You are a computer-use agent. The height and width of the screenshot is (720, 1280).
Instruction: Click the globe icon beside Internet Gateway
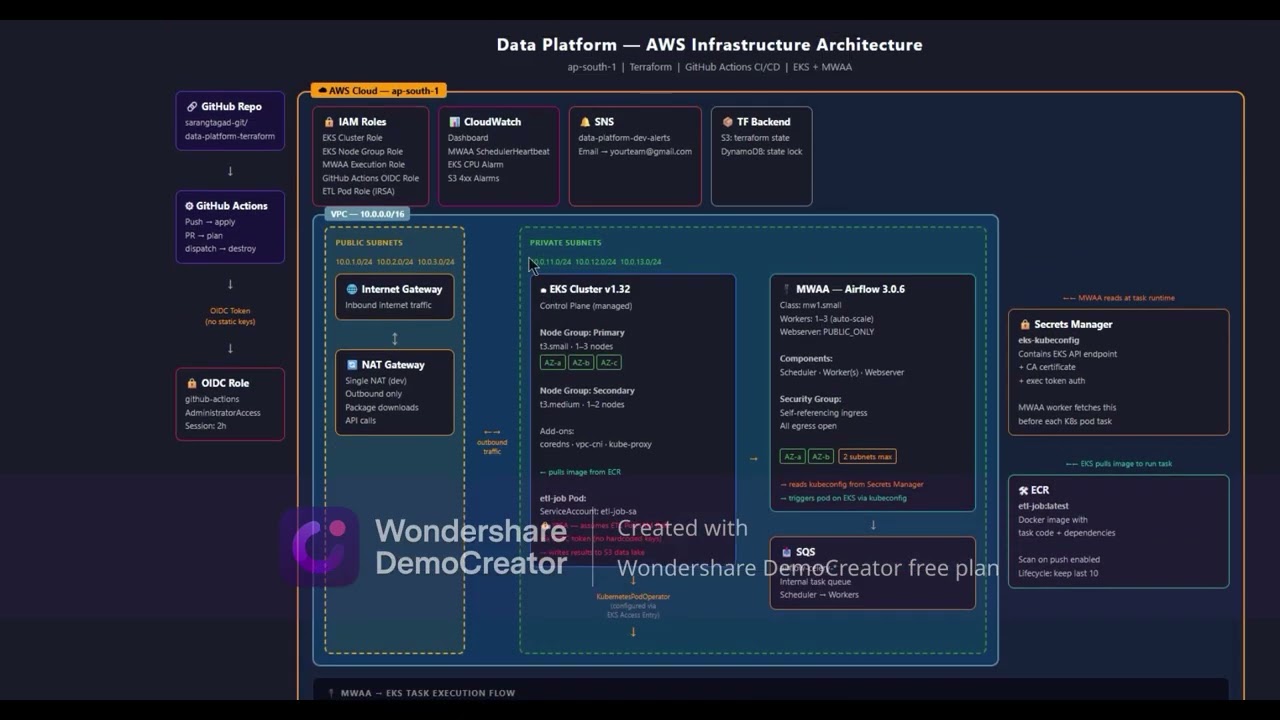(x=351, y=290)
